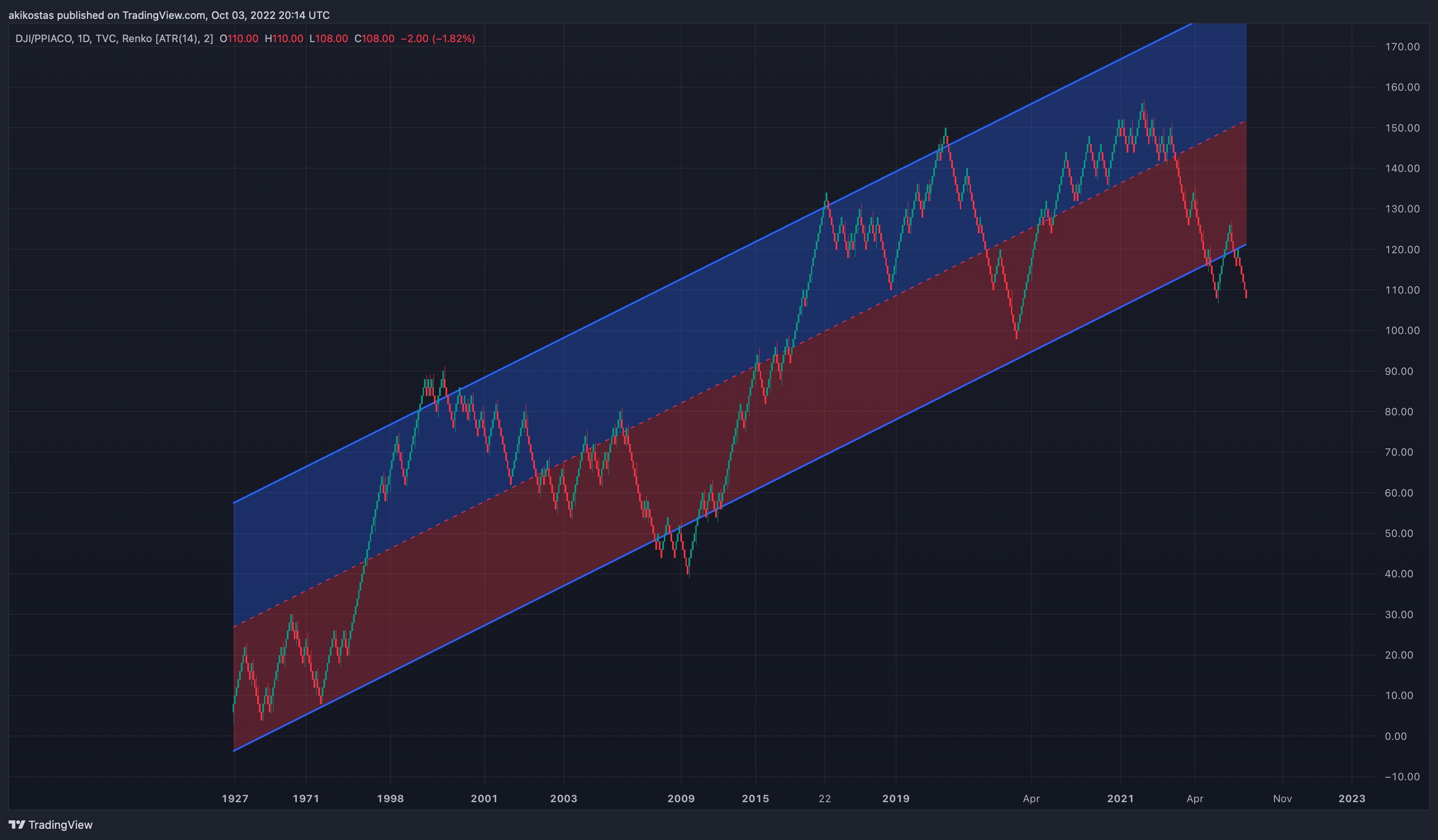Click the open value O110.00
The width and height of the screenshot is (1438, 840).
point(239,38)
